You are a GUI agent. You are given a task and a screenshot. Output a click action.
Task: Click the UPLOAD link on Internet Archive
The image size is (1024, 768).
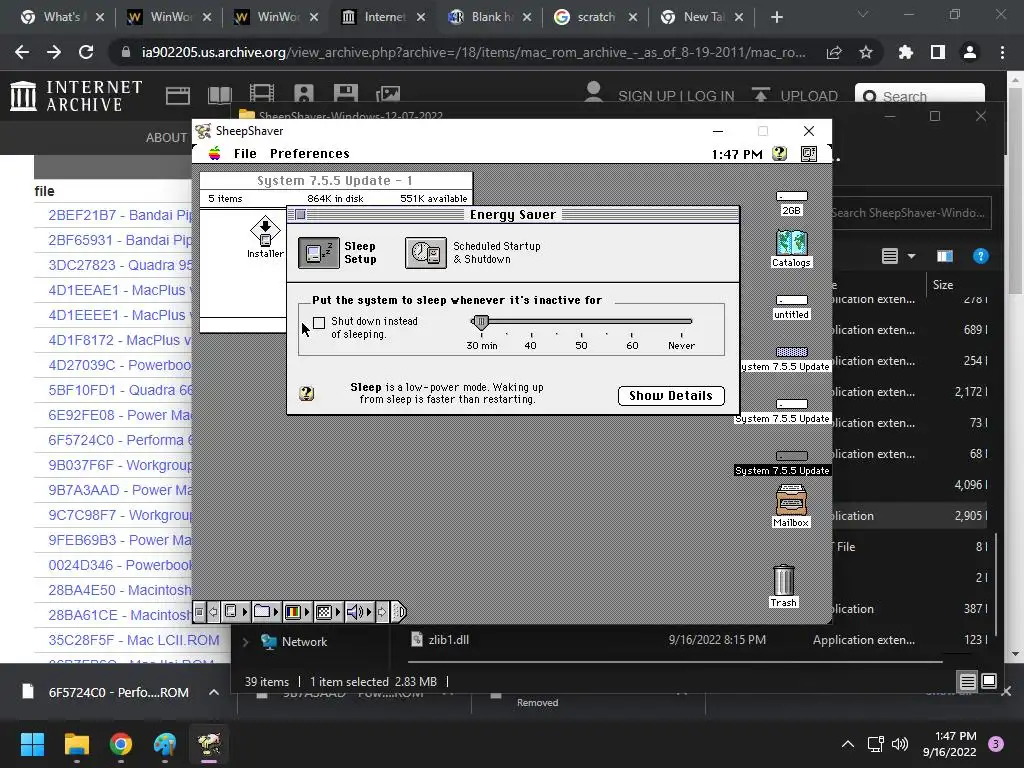point(808,96)
